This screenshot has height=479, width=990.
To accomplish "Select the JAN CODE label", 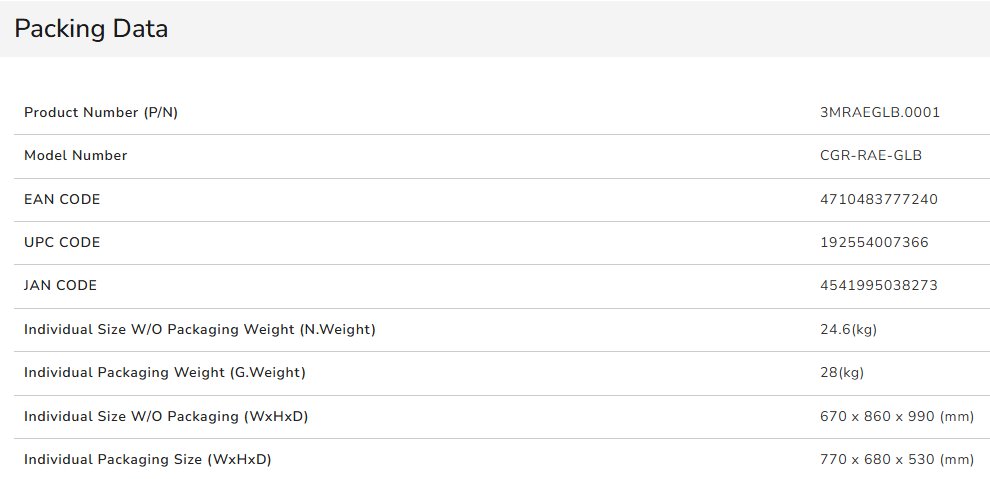I will tap(61, 285).
